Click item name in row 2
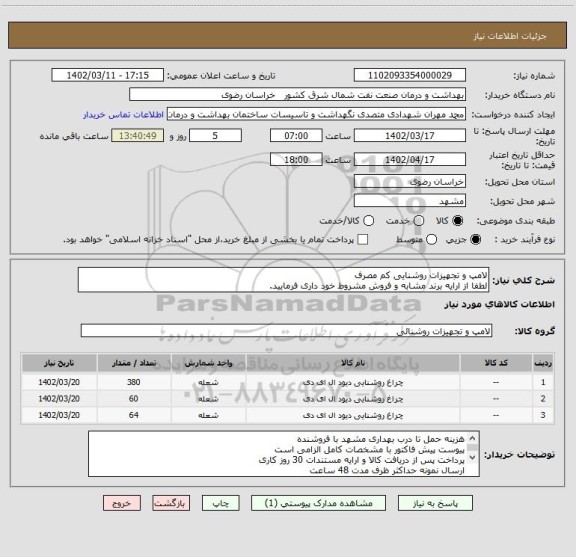This screenshot has width=576, height=557. tap(353, 399)
